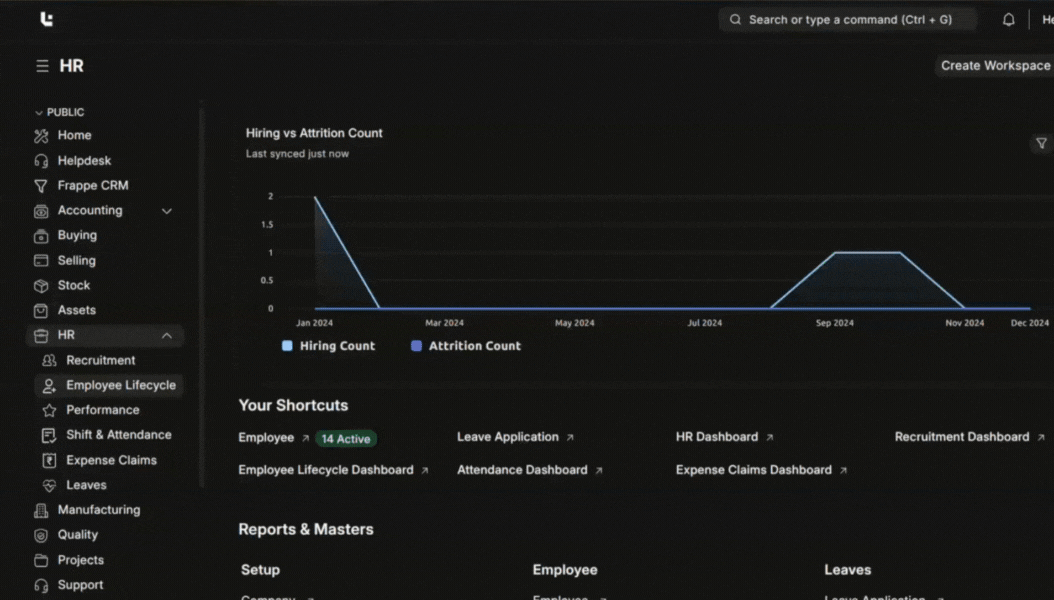1054x600 pixels.
Task: Click the Performance star icon
Action: (49, 411)
